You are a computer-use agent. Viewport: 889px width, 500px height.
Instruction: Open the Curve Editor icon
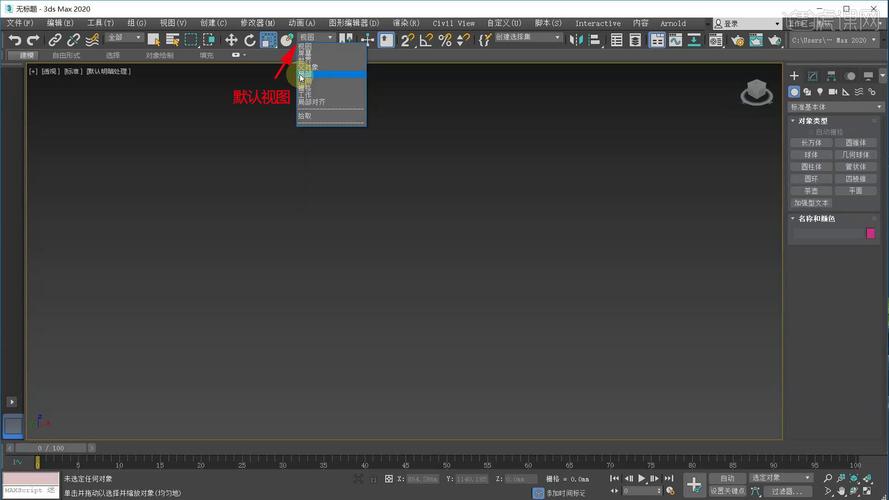[675, 40]
